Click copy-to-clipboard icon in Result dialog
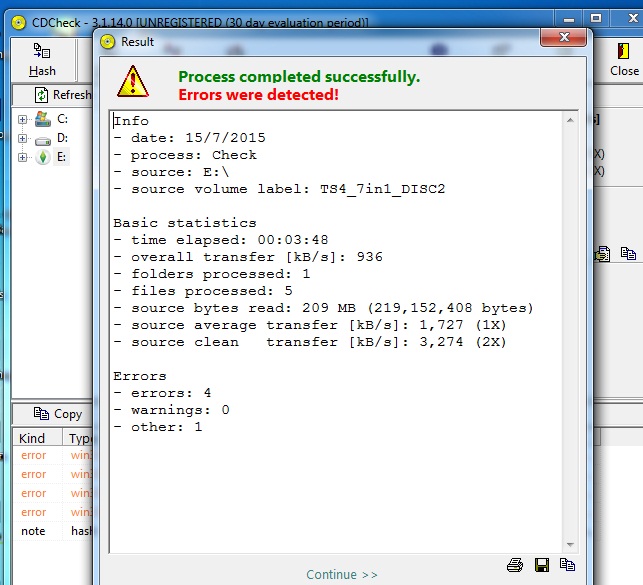The height and width of the screenshot is (585, 643). (x=567, y=565)
